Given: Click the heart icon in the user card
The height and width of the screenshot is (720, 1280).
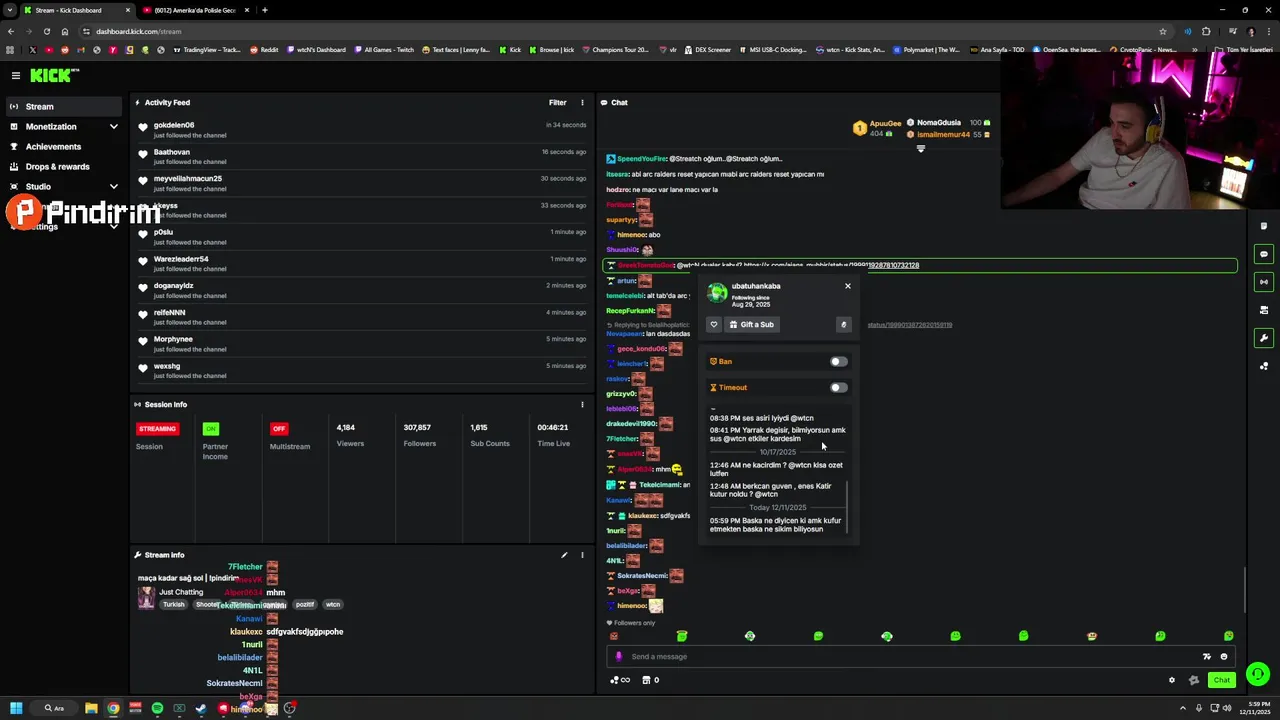Looking at the screenshot, I should (714, 324).
